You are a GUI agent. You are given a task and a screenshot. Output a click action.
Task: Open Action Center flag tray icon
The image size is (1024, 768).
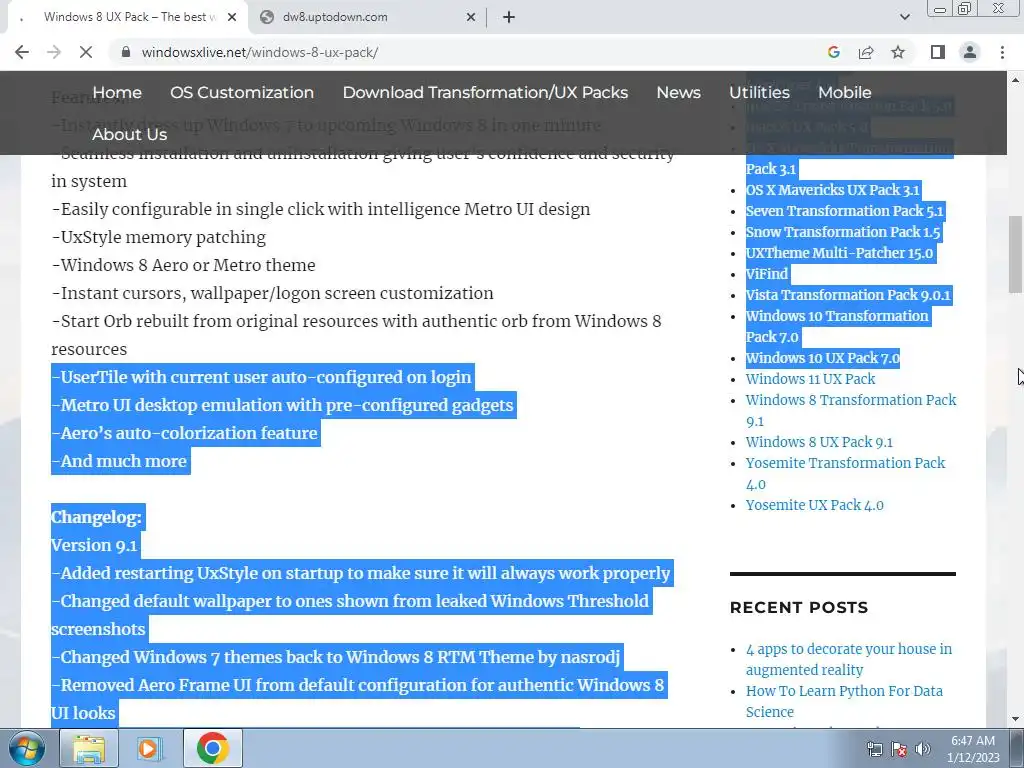(899, 749)
